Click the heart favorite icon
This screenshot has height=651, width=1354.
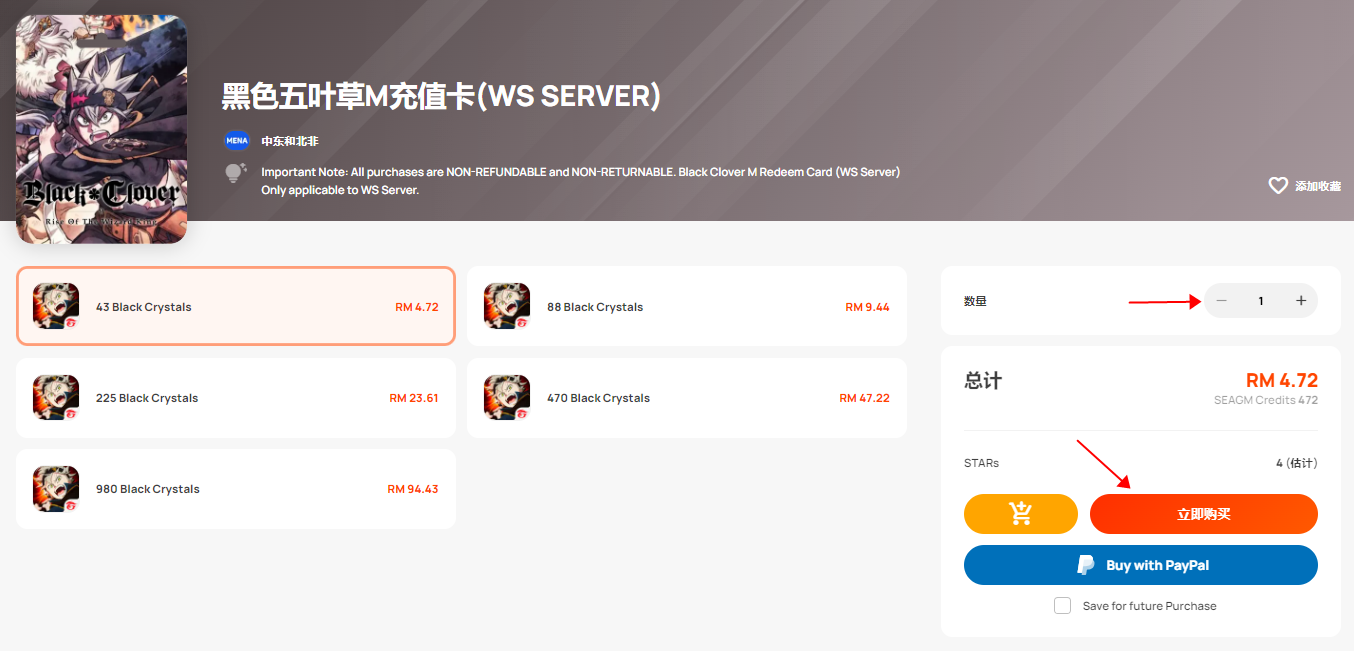[x=1278, y=186]
